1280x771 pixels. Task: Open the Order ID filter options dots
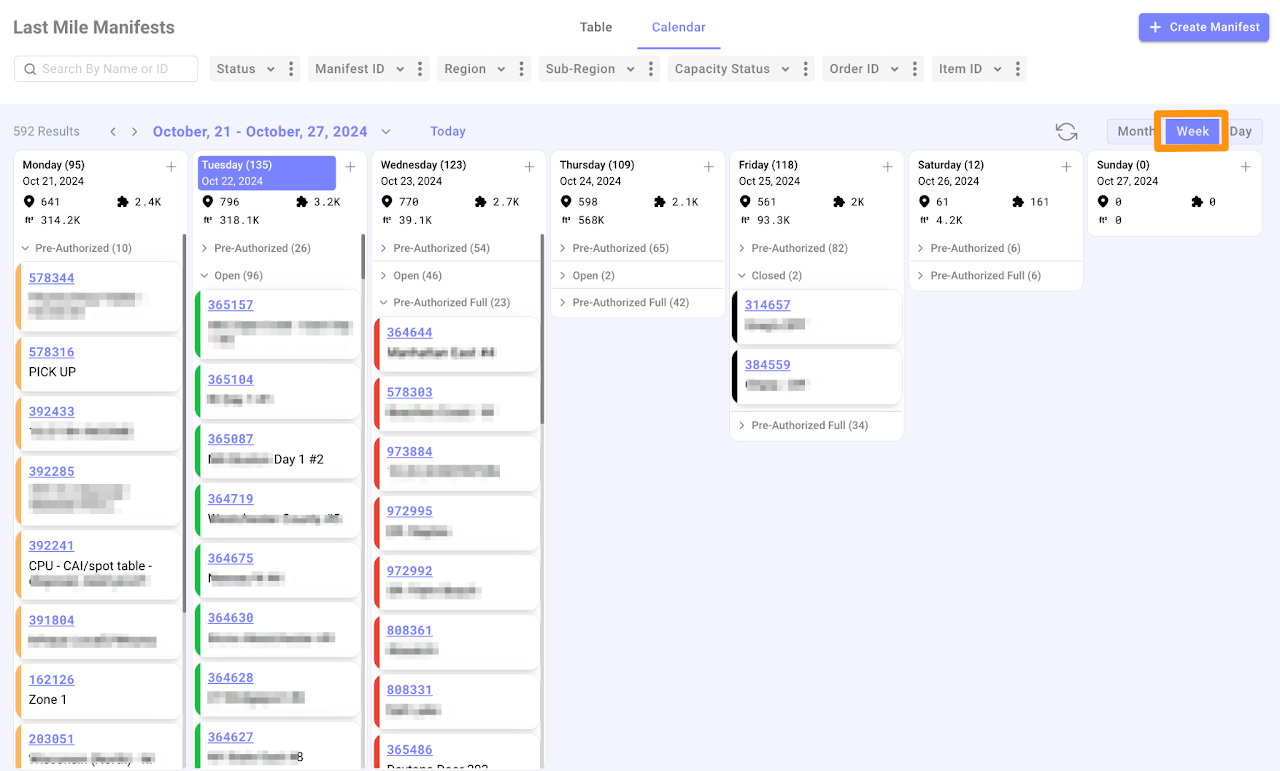[914, 69]
